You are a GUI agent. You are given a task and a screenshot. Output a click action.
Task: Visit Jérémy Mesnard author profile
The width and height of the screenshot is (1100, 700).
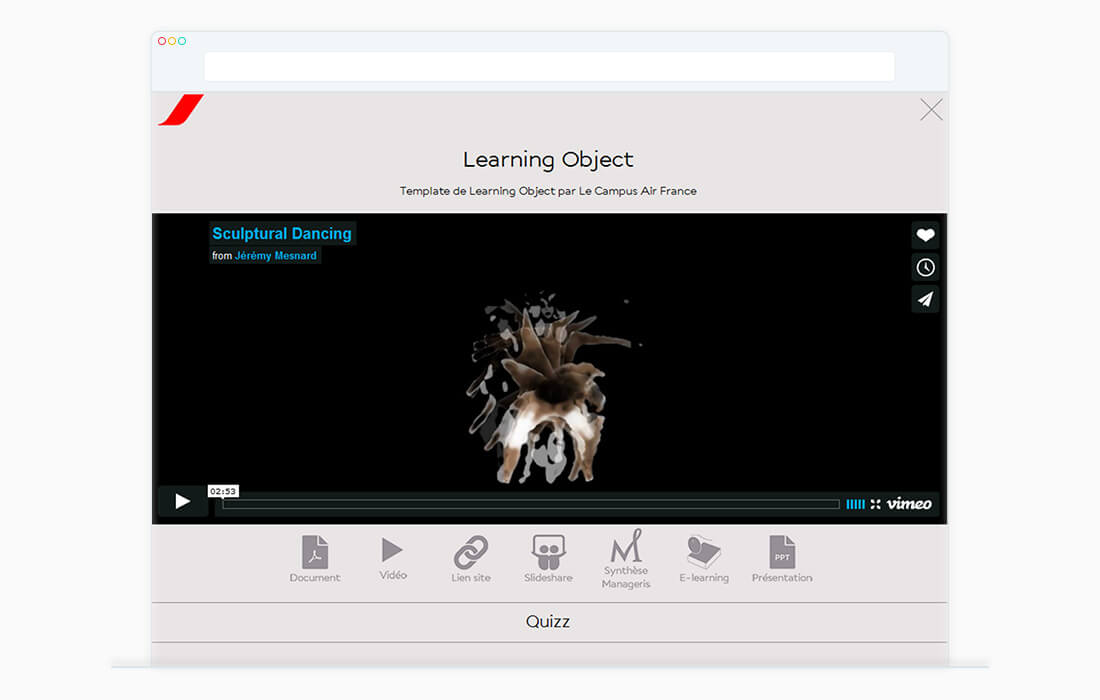[275, 256]
